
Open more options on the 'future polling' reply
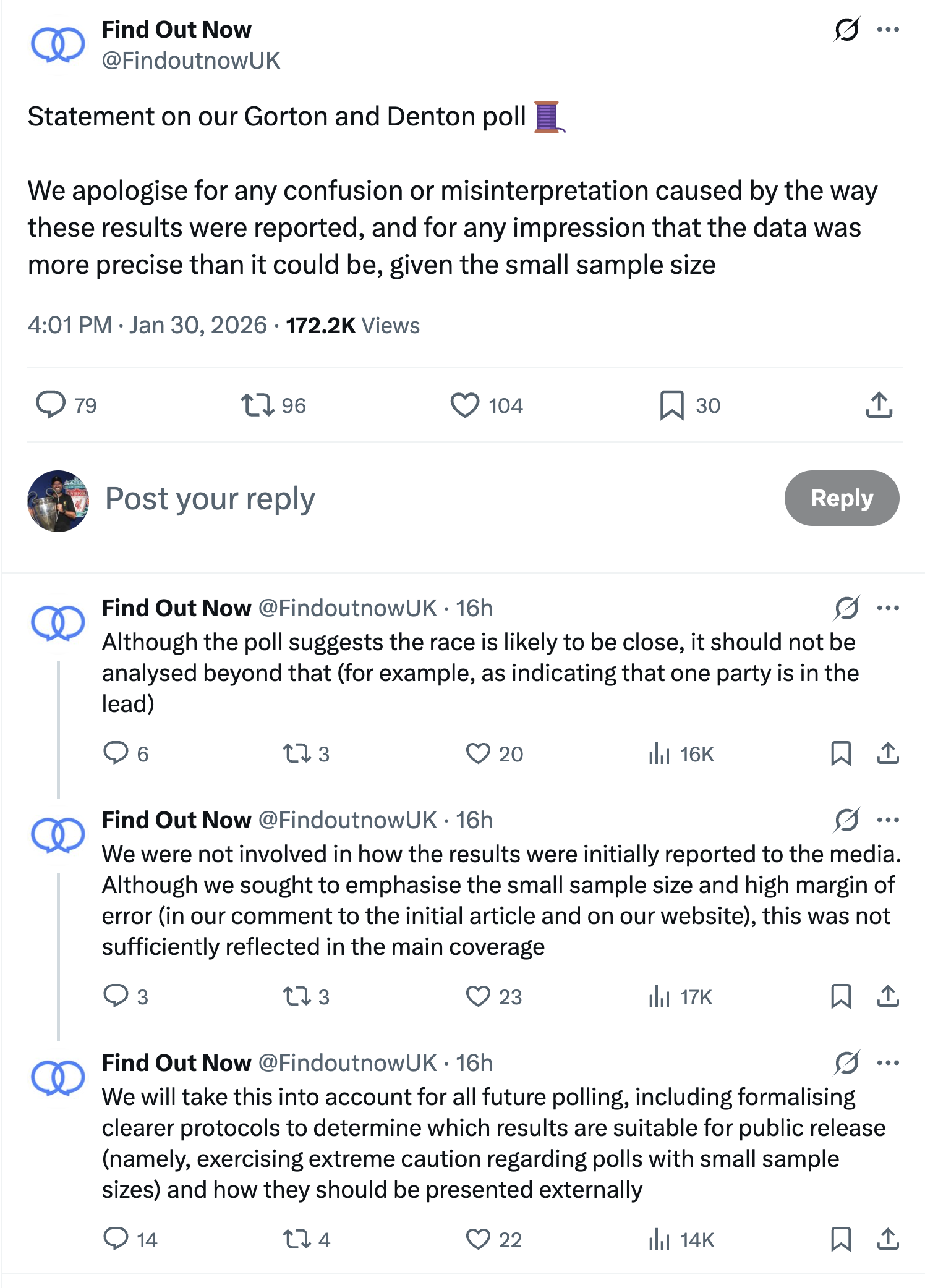pos(888,1063)
